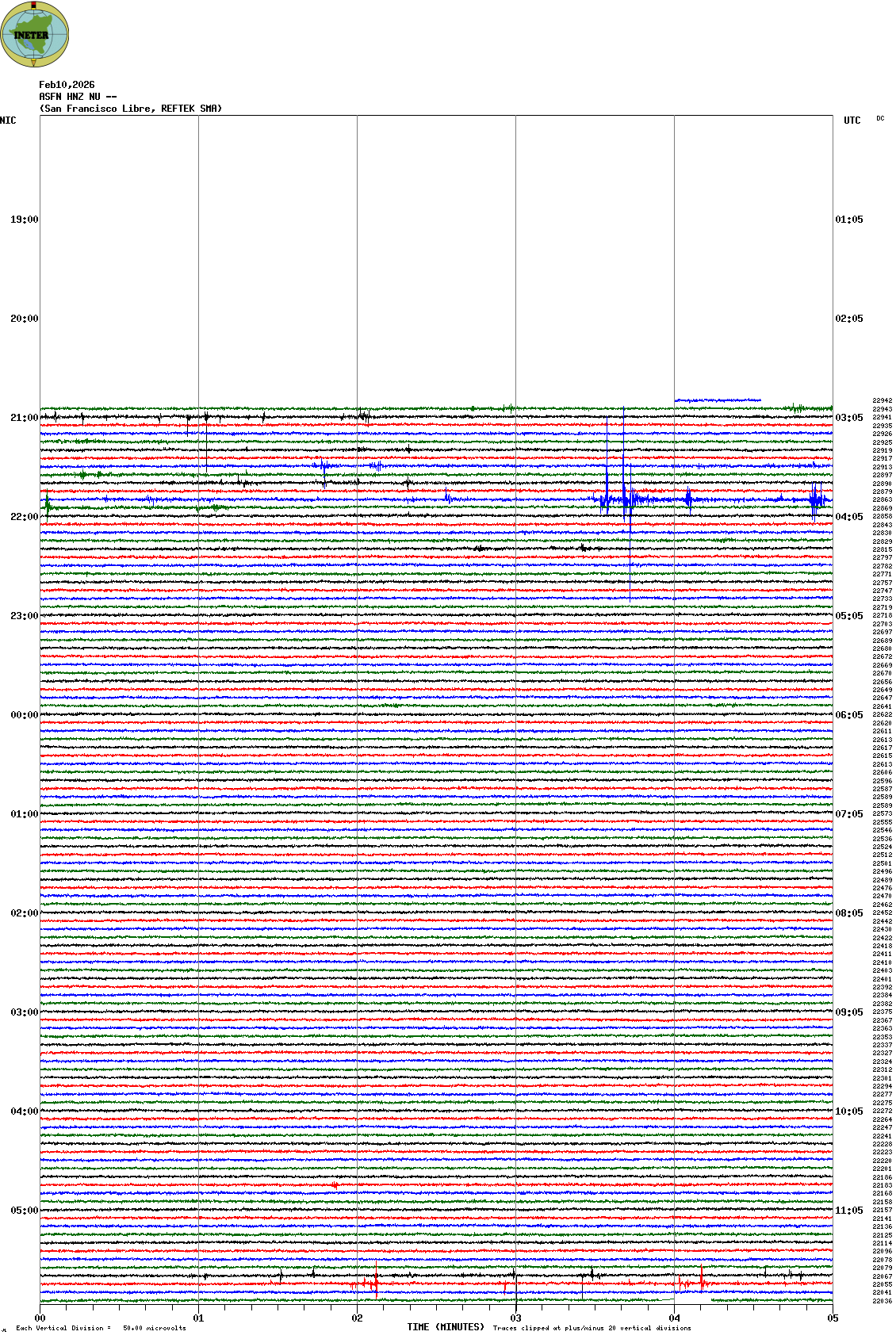Click the NIC local time header

coord(8,121)
